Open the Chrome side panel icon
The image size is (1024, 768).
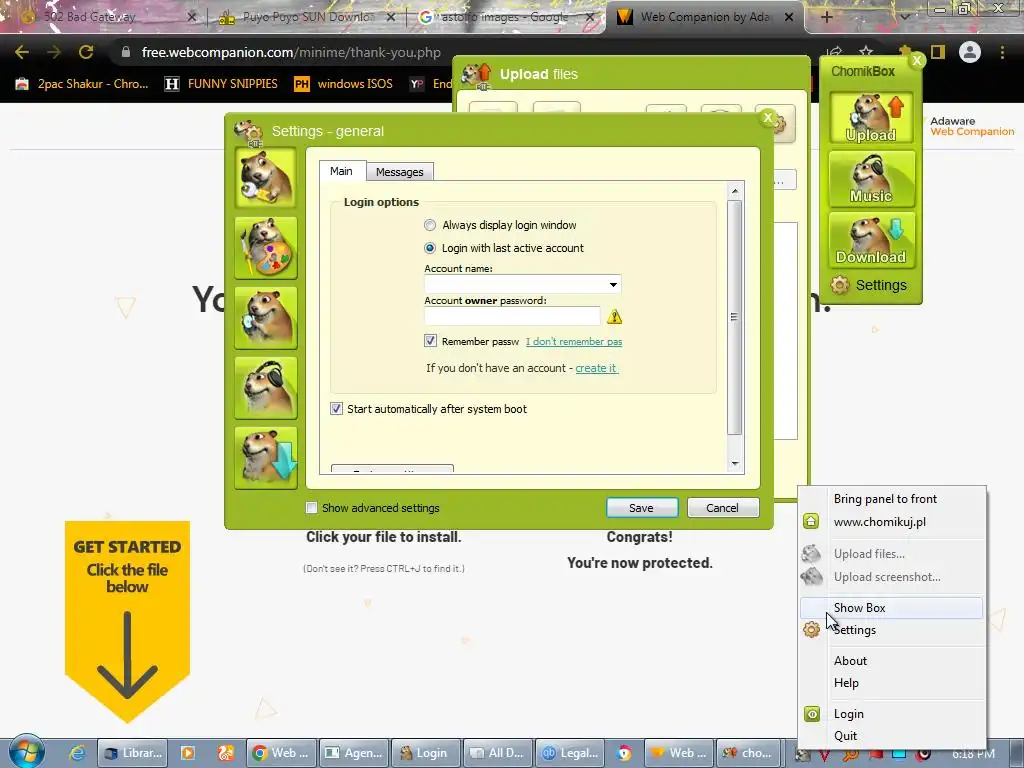(938, 52)
